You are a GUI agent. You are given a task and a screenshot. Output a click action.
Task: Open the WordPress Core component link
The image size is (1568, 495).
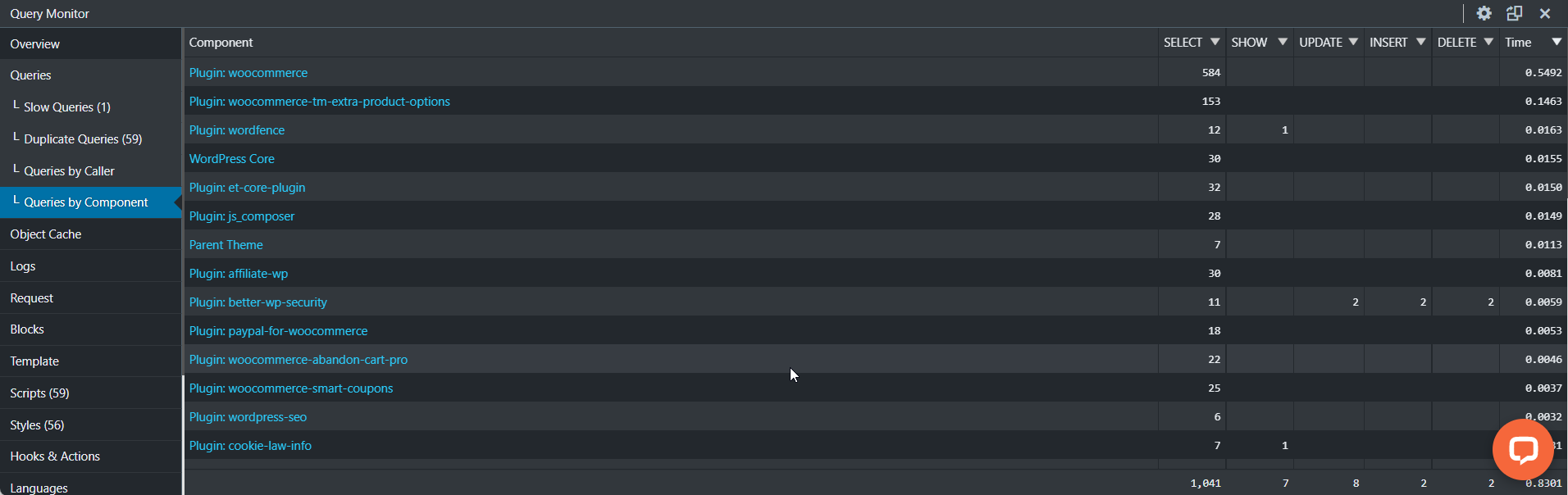232,159
